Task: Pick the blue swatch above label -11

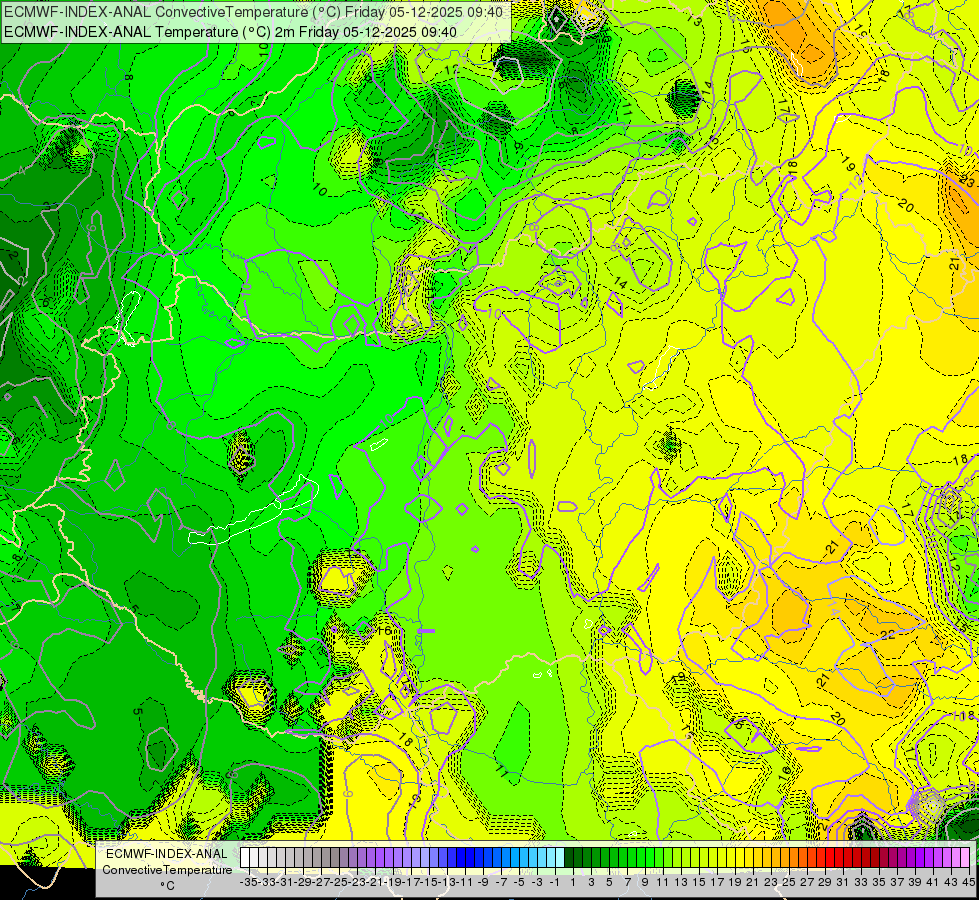Action: [x=461, y=857]
